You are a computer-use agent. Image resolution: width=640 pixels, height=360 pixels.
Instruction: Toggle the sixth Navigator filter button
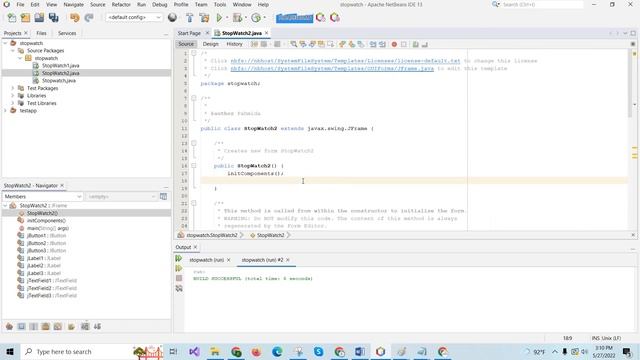(71, 327)
